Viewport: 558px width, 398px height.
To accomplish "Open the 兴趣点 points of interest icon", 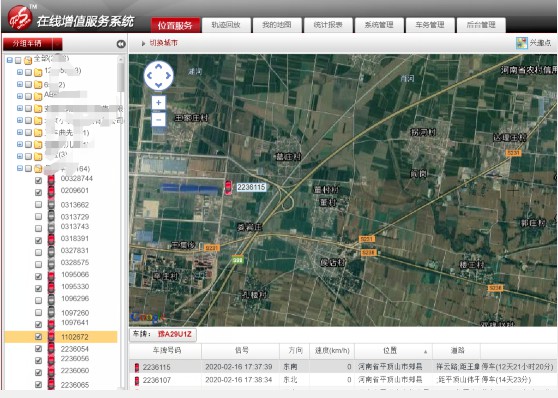I will [522, 43].
